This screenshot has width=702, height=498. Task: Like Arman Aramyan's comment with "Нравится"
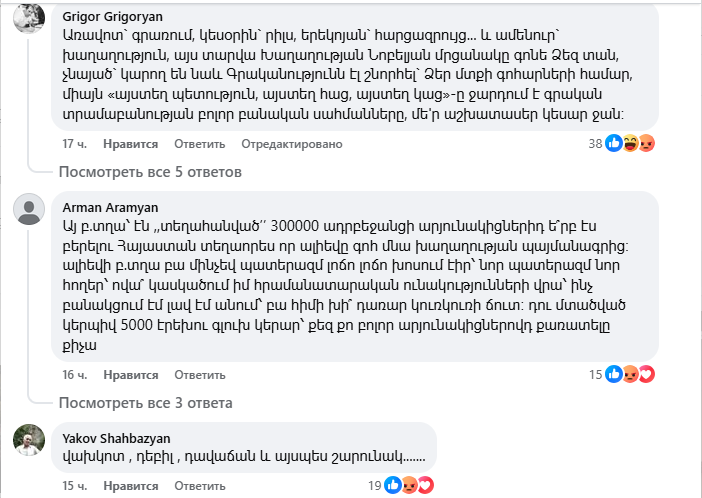coord(130,375)
